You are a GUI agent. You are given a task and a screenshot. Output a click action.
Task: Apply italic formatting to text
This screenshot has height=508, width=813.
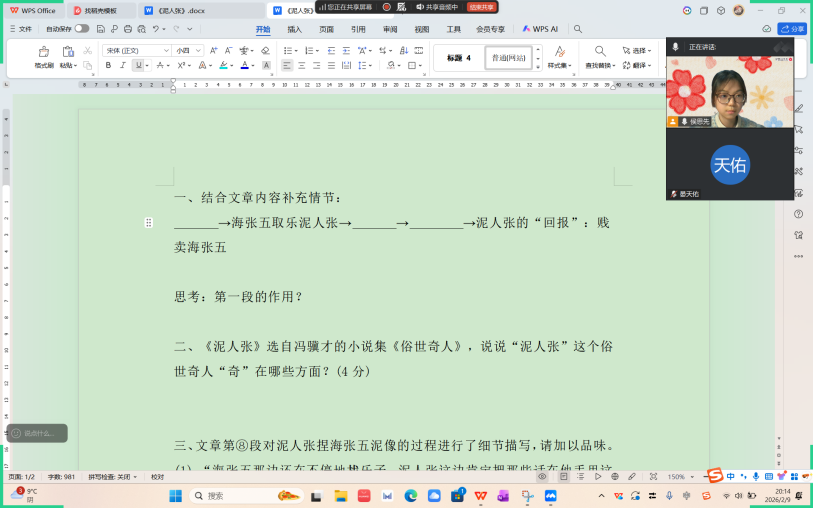[123, 65]
